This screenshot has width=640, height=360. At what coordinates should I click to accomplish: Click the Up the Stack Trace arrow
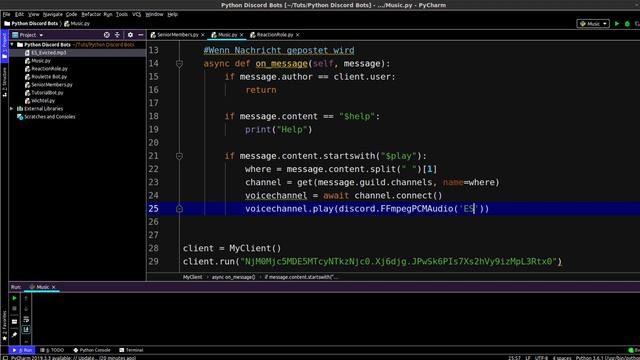click(26, 298)
